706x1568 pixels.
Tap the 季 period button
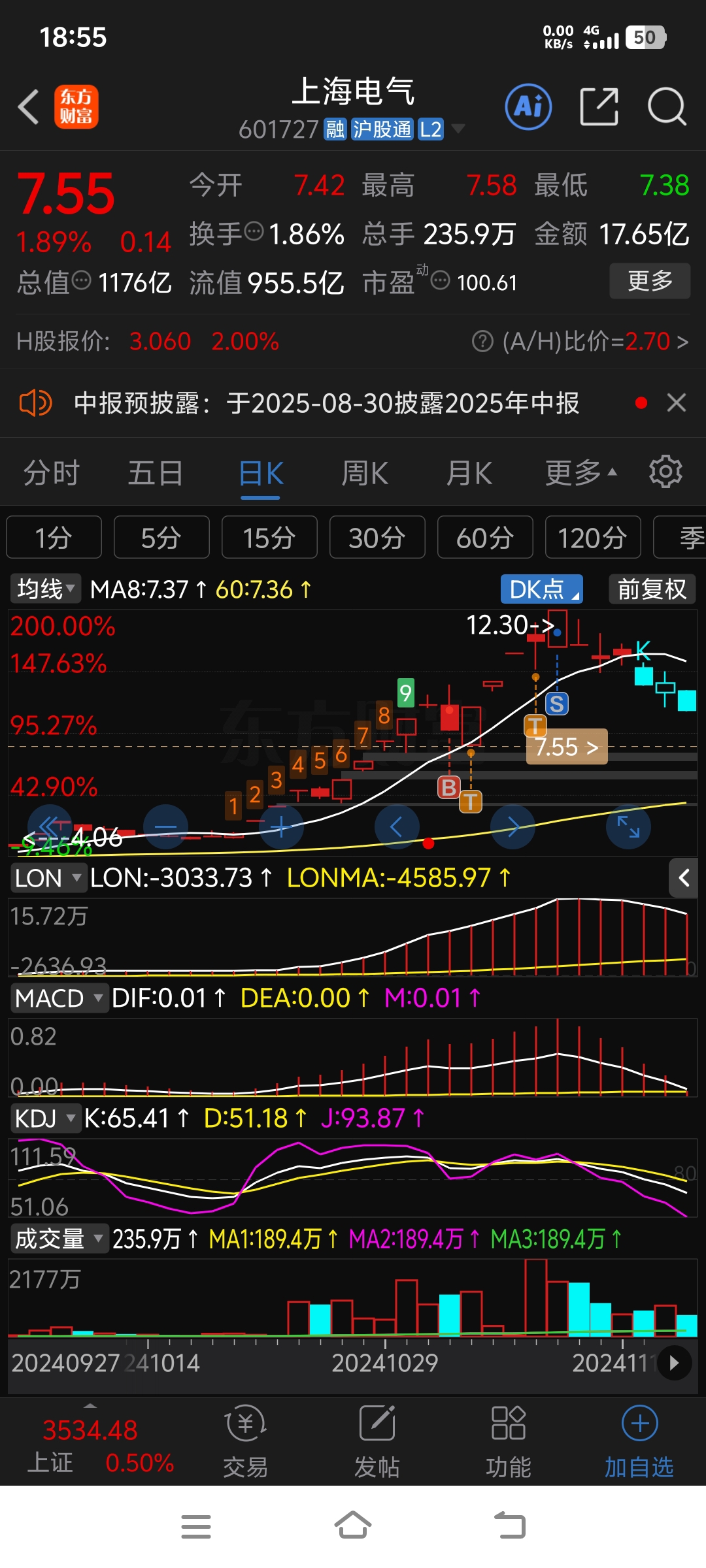tap(680, 537)
